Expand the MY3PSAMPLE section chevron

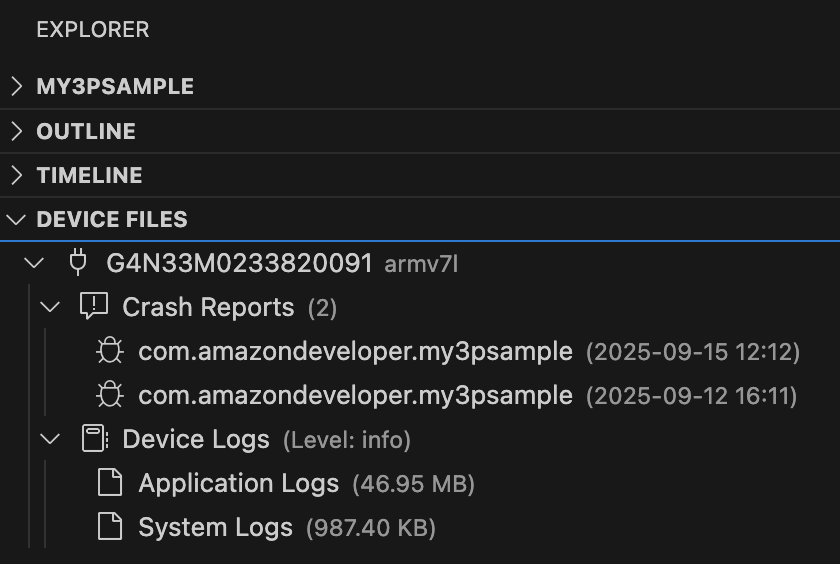tap(16, 86)
